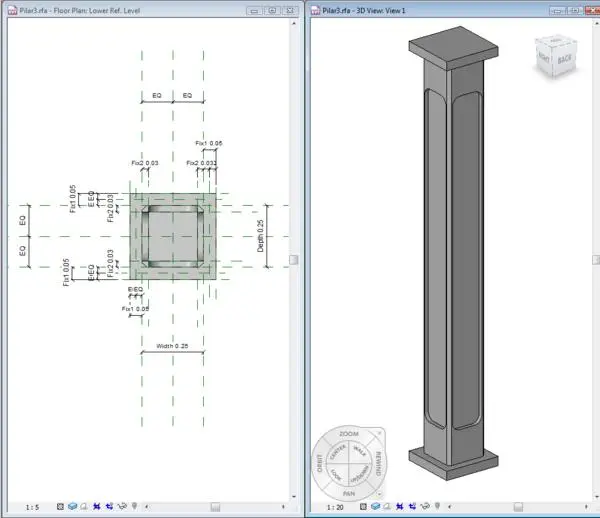Click Floor Plan vertical scrollbar down arrow
600x518 pixels.
(294, 497)
